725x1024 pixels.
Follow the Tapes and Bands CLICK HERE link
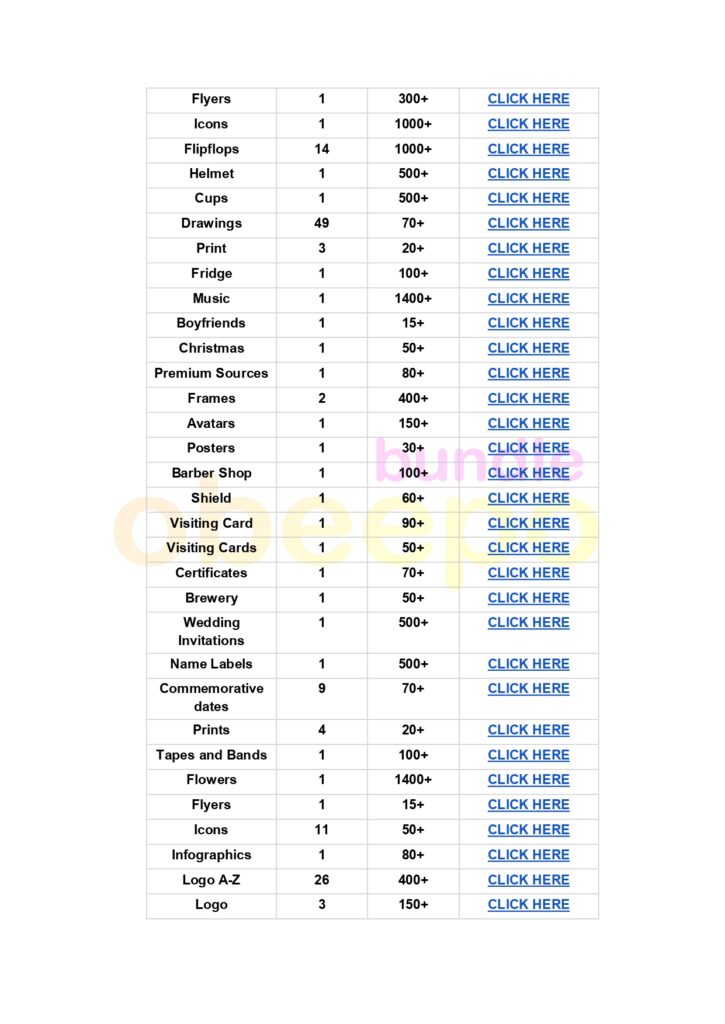coord(528,755)
